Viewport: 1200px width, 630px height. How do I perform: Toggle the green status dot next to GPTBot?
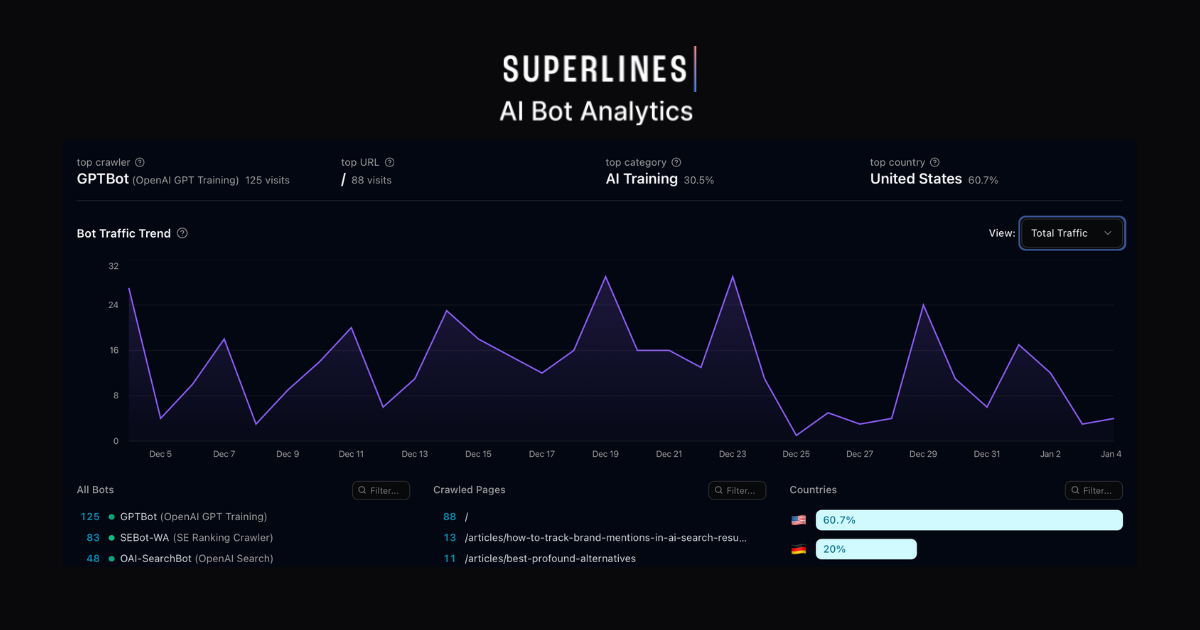point(110,516)
